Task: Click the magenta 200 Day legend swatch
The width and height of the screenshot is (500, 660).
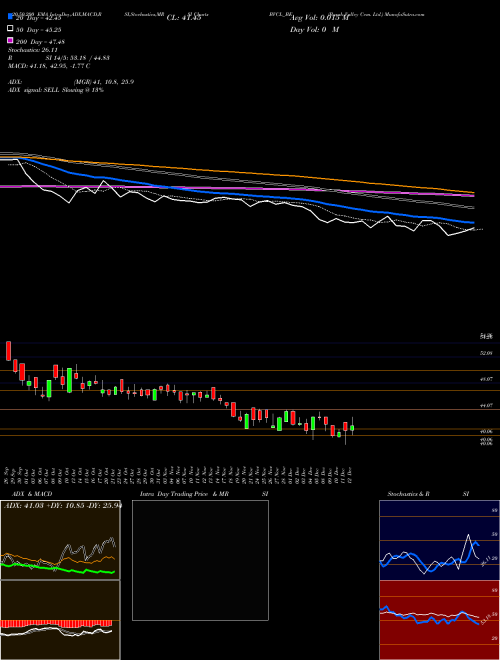Action: click(x=10, y=41)
